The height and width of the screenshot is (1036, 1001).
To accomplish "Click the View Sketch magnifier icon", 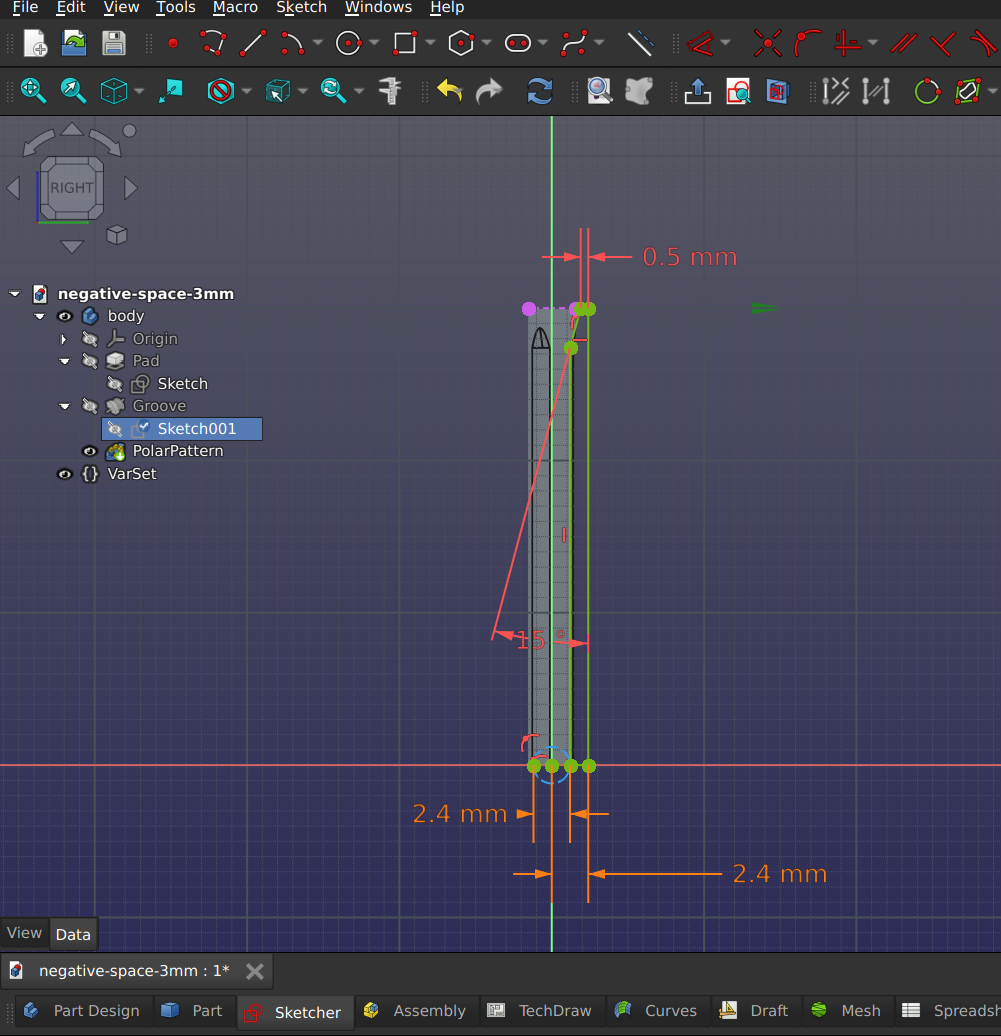I will pyautogui.click(x=738, y=91).
